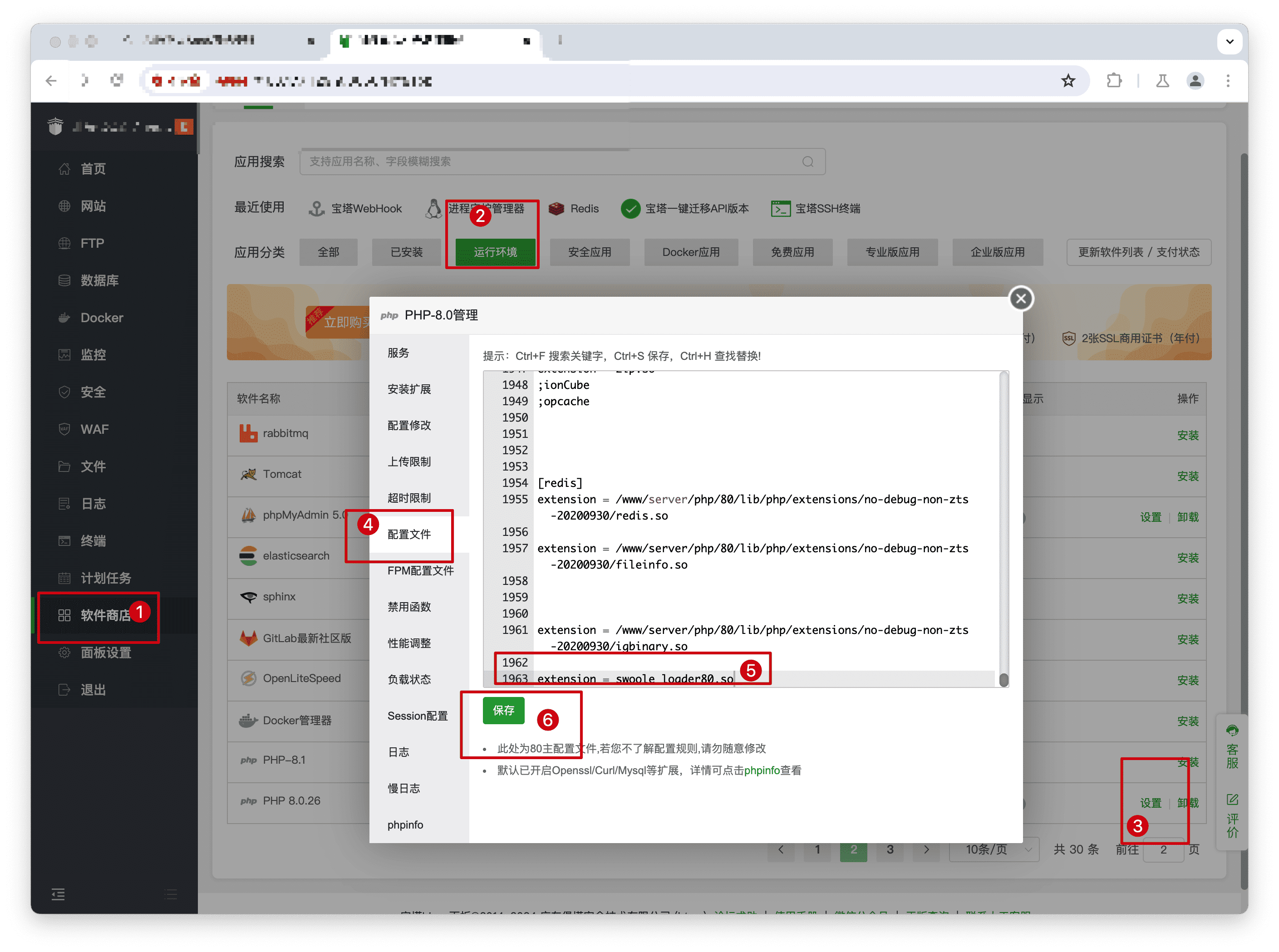This screenshot has height=952, width=1279.
Task: Select the 免费应用 category filter
Action: (x=792, y=252)
